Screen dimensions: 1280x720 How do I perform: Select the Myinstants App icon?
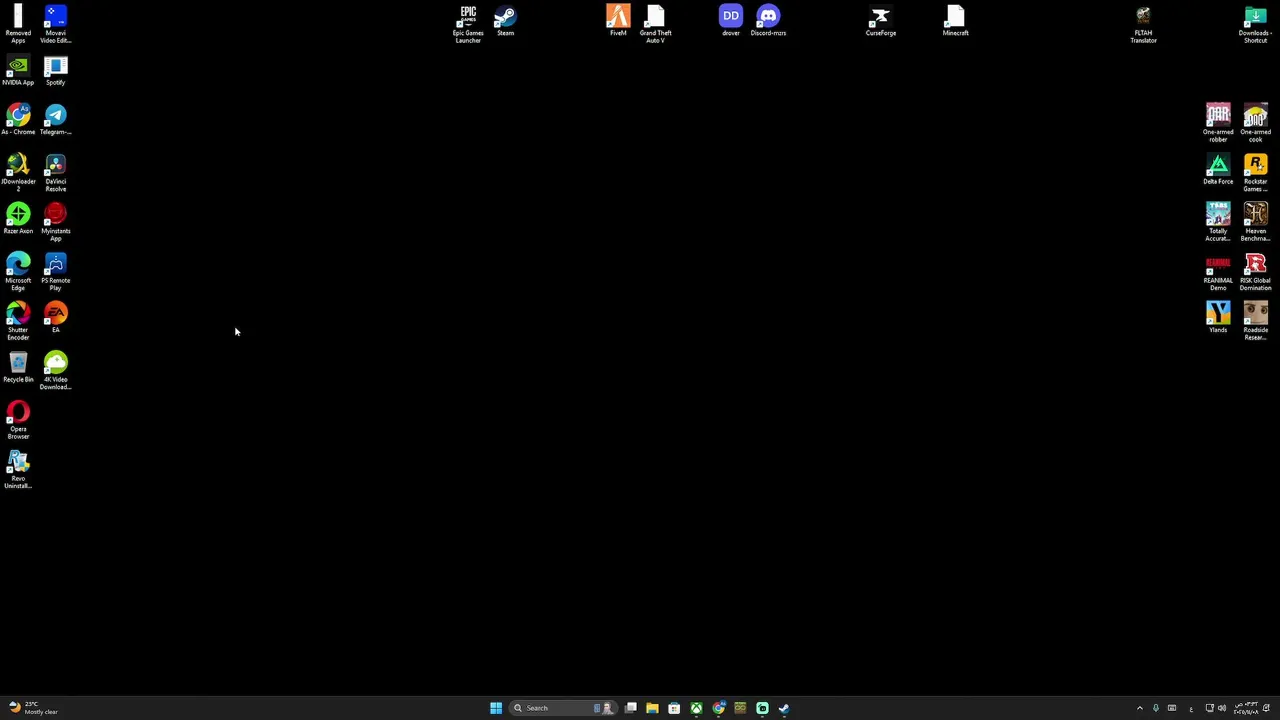(x=55, y=222)
